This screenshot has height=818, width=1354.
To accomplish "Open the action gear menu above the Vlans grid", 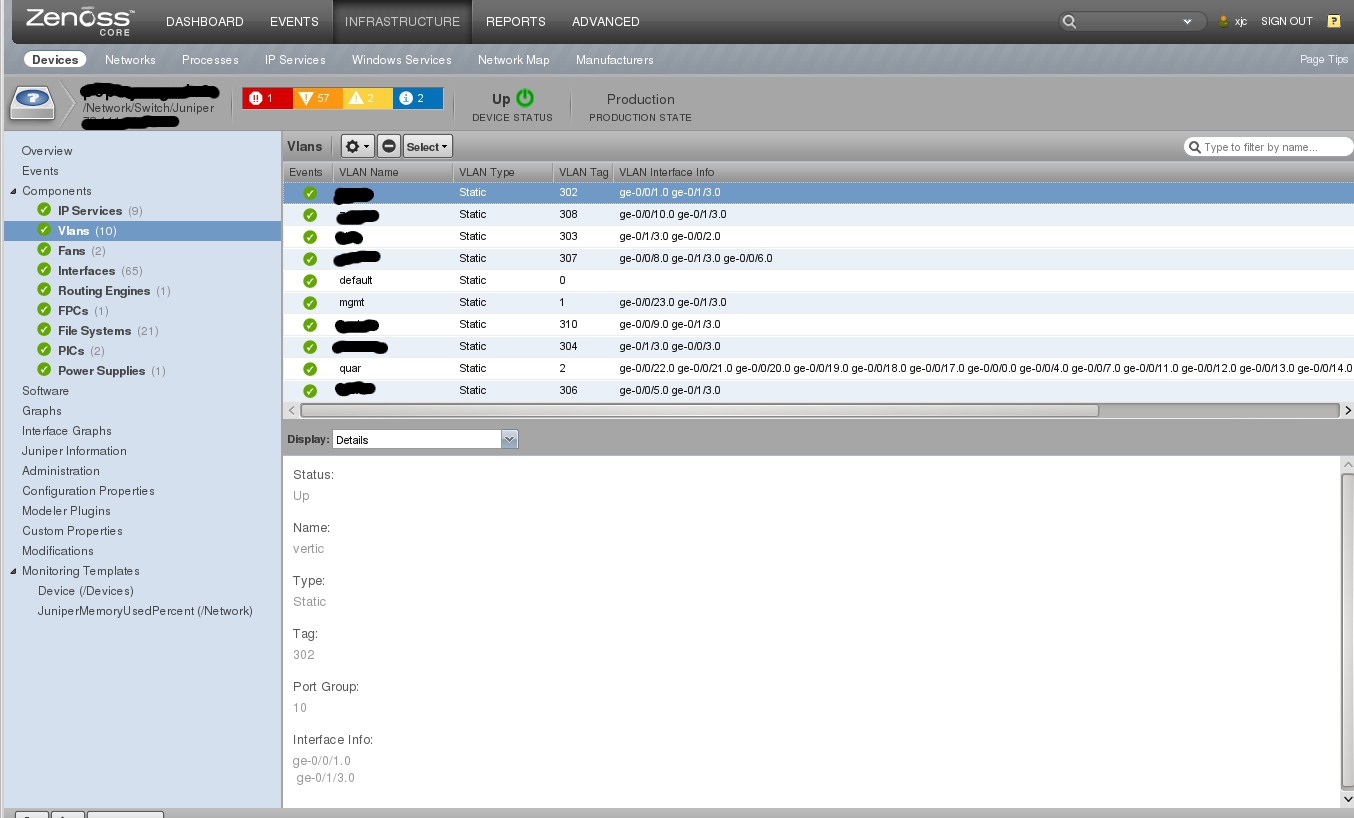I will (355, 146).
